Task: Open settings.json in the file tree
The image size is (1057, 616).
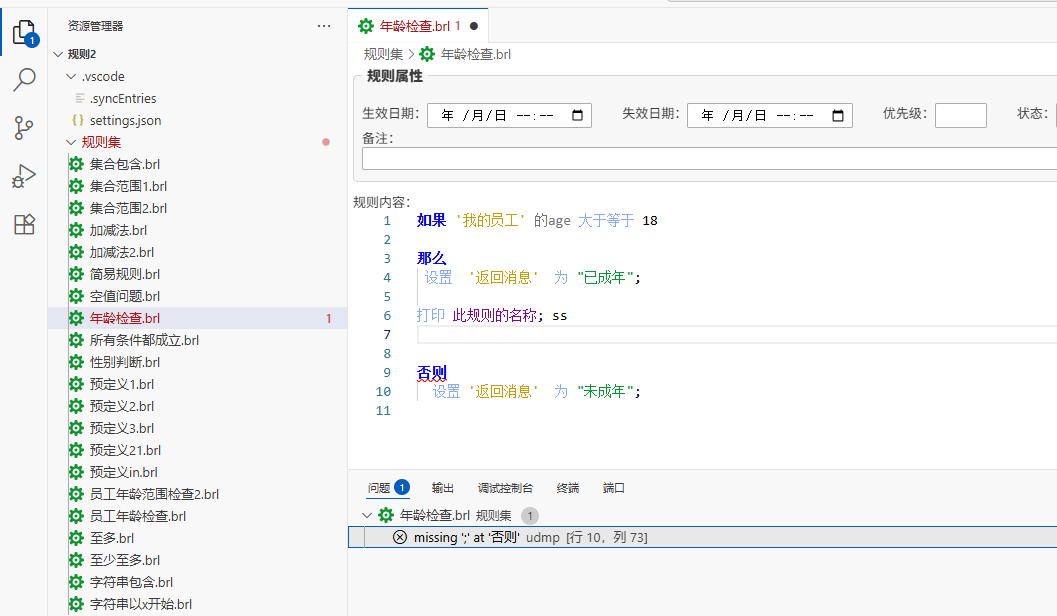Action: tap(125, 120)
